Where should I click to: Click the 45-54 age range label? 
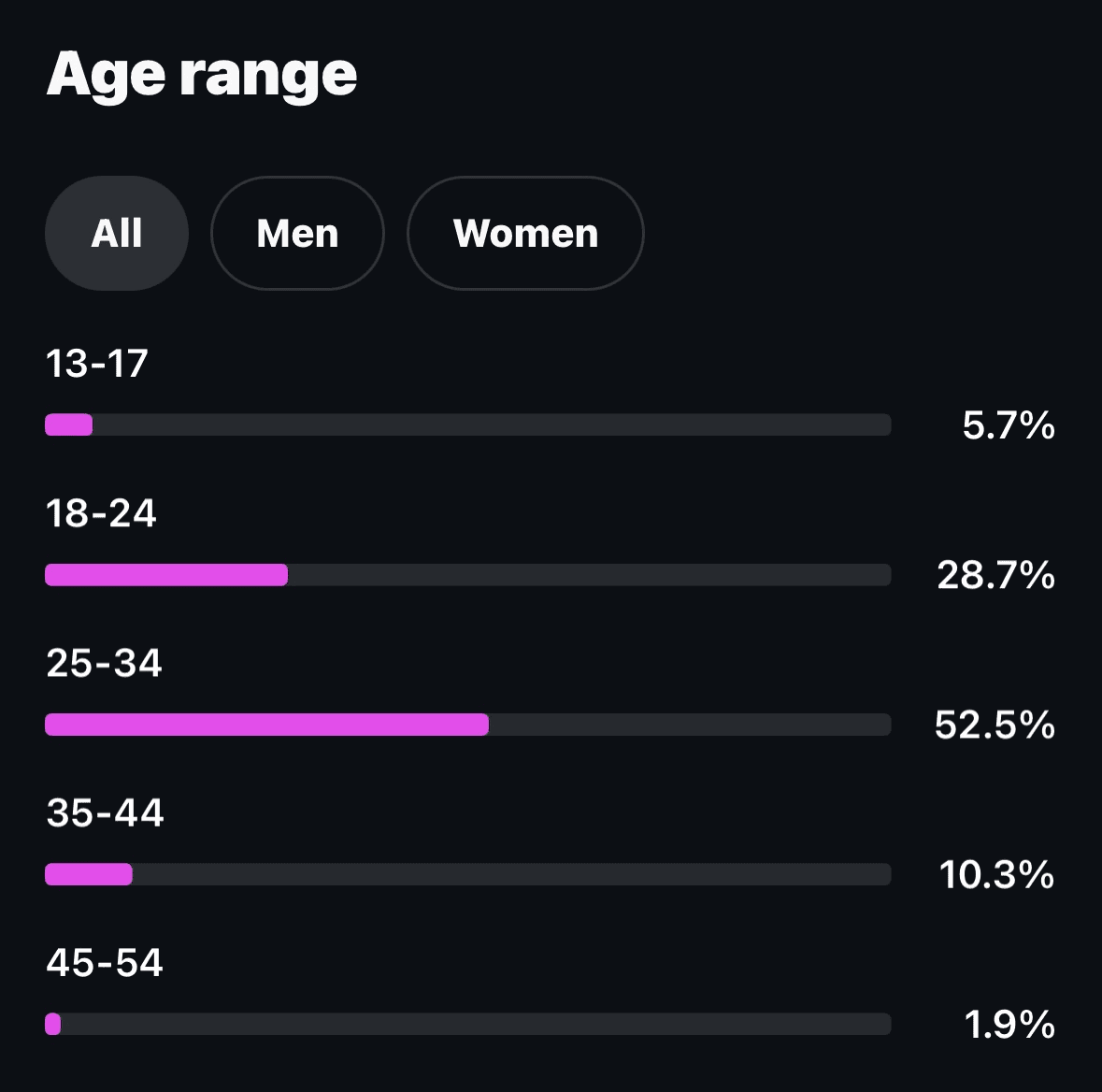click(x=104, y=963)
